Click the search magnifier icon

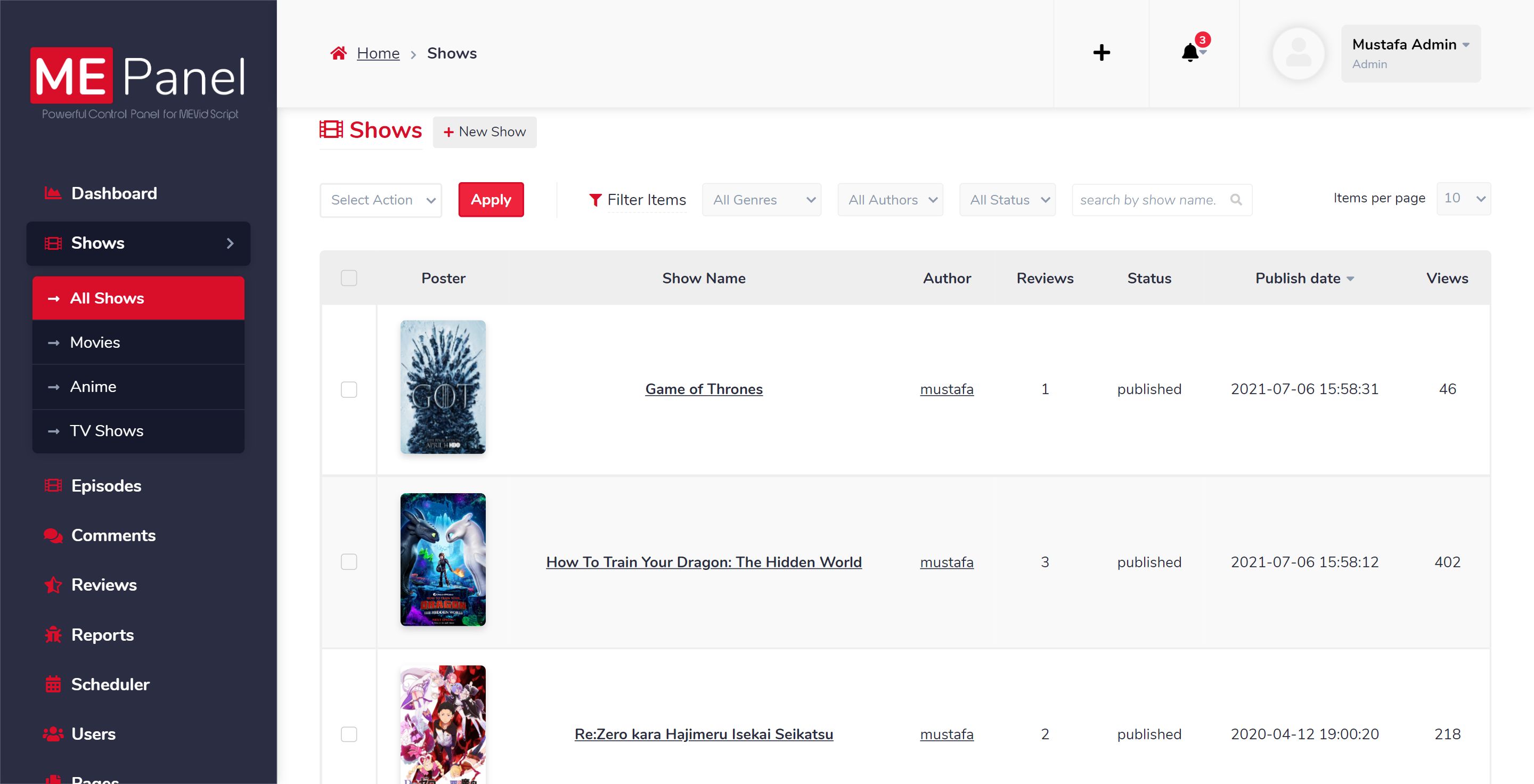1236,200
